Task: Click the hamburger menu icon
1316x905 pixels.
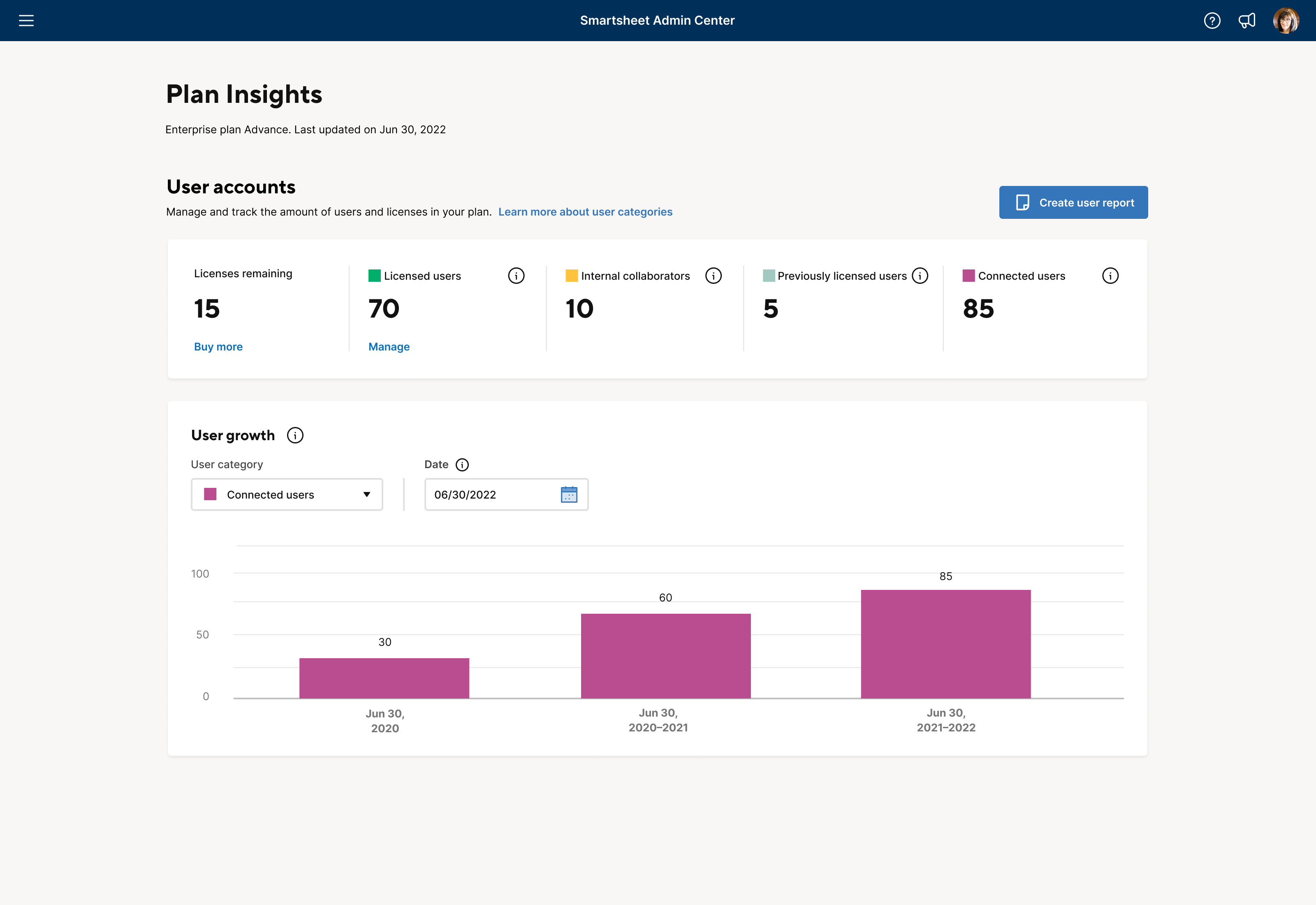Action: point(27,20)
